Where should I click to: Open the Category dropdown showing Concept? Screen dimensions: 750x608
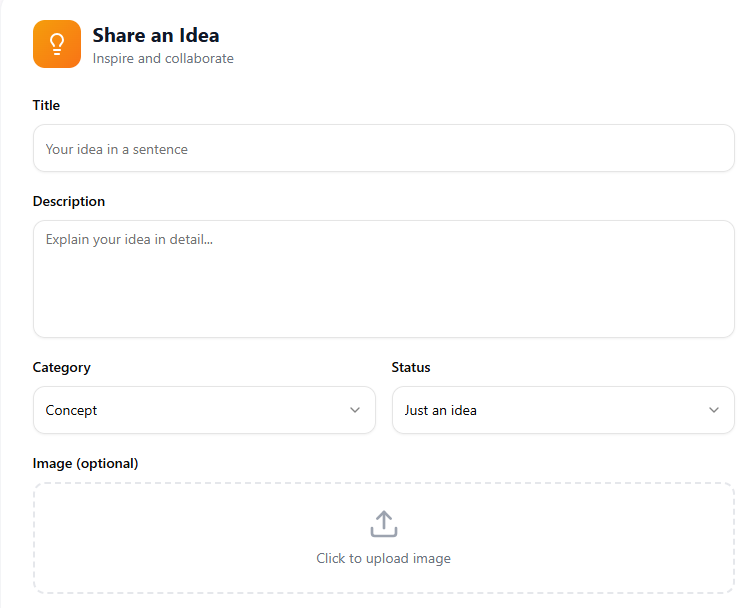pos(204,410)
